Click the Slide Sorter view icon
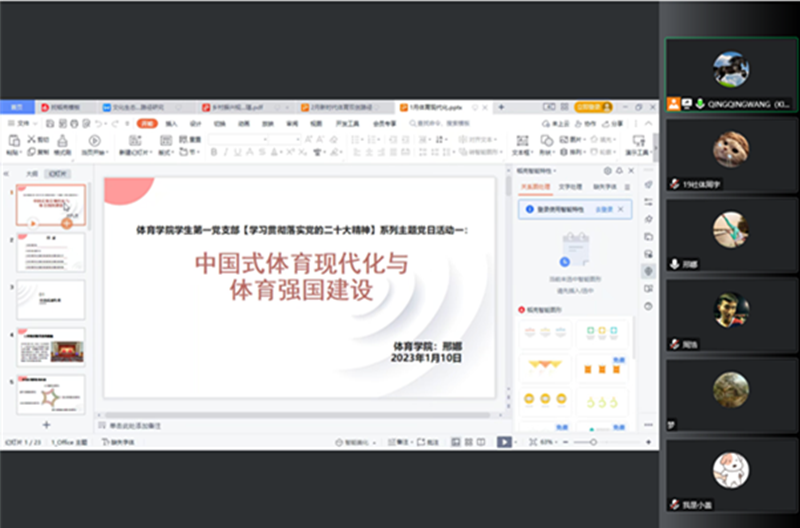 point(468,442)
